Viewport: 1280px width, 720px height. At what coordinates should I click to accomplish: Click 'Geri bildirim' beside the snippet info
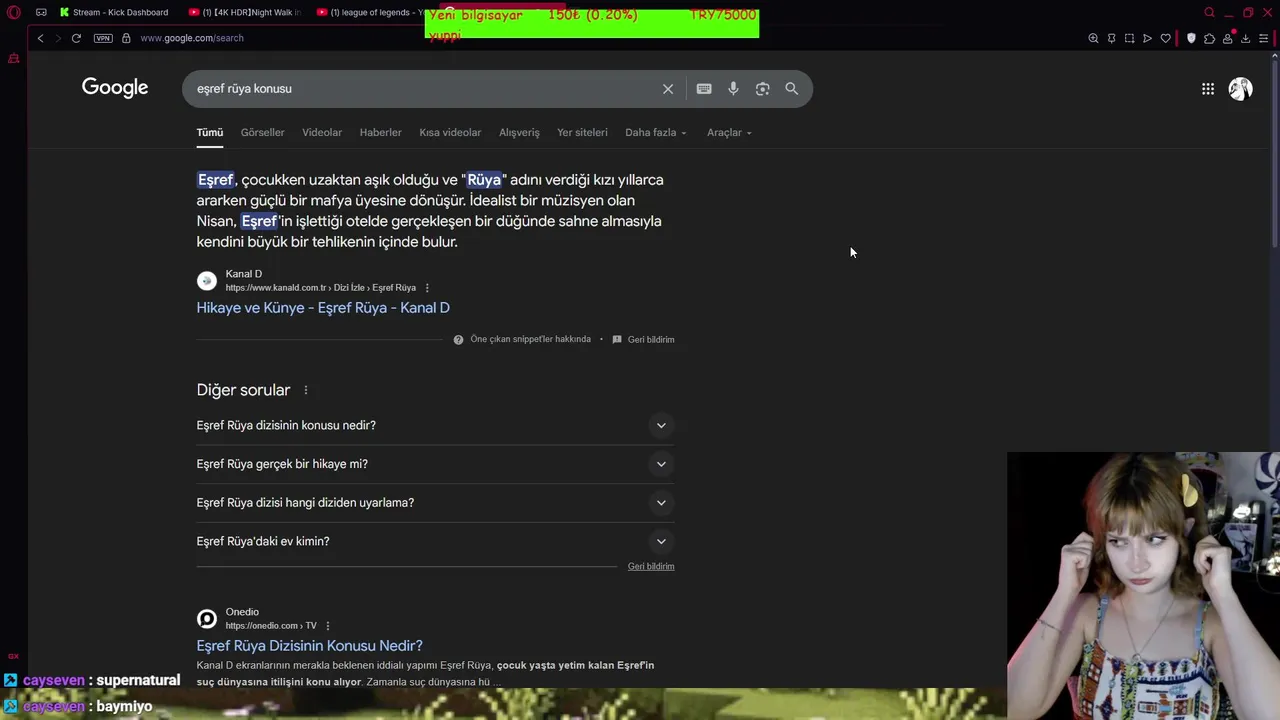point(651,339)
